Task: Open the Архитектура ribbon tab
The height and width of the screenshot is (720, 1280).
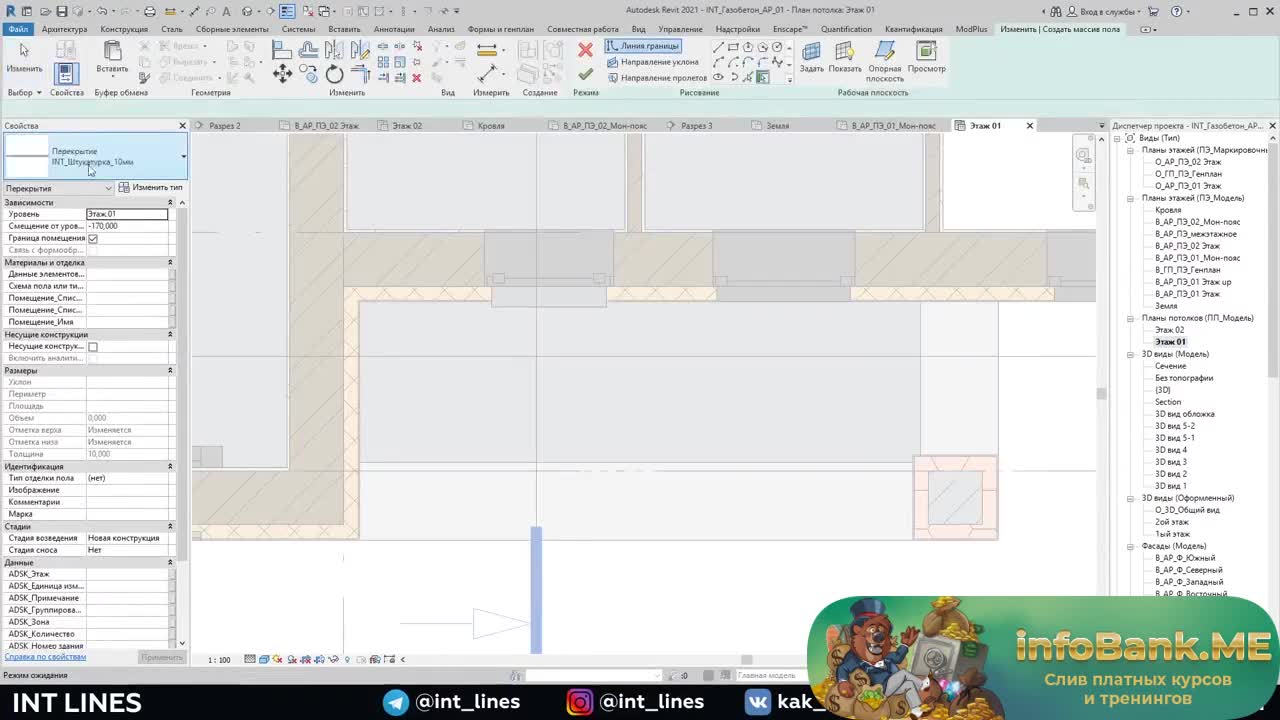Action: tap(64, 29)
